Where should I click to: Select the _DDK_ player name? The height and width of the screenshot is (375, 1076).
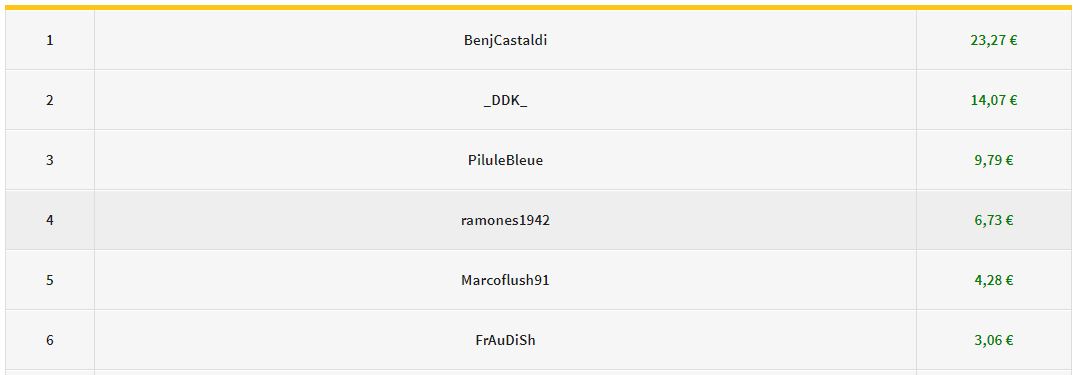pyautogui.click(x=505, y=100)
